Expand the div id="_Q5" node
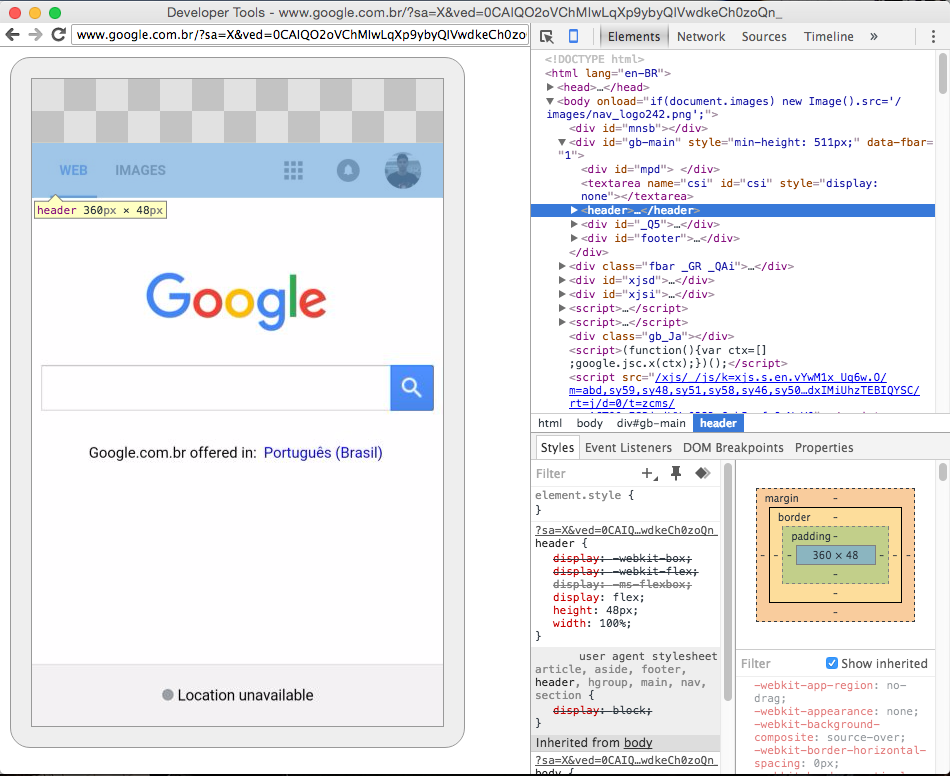 pyautogui.click(x=574, y=224)
